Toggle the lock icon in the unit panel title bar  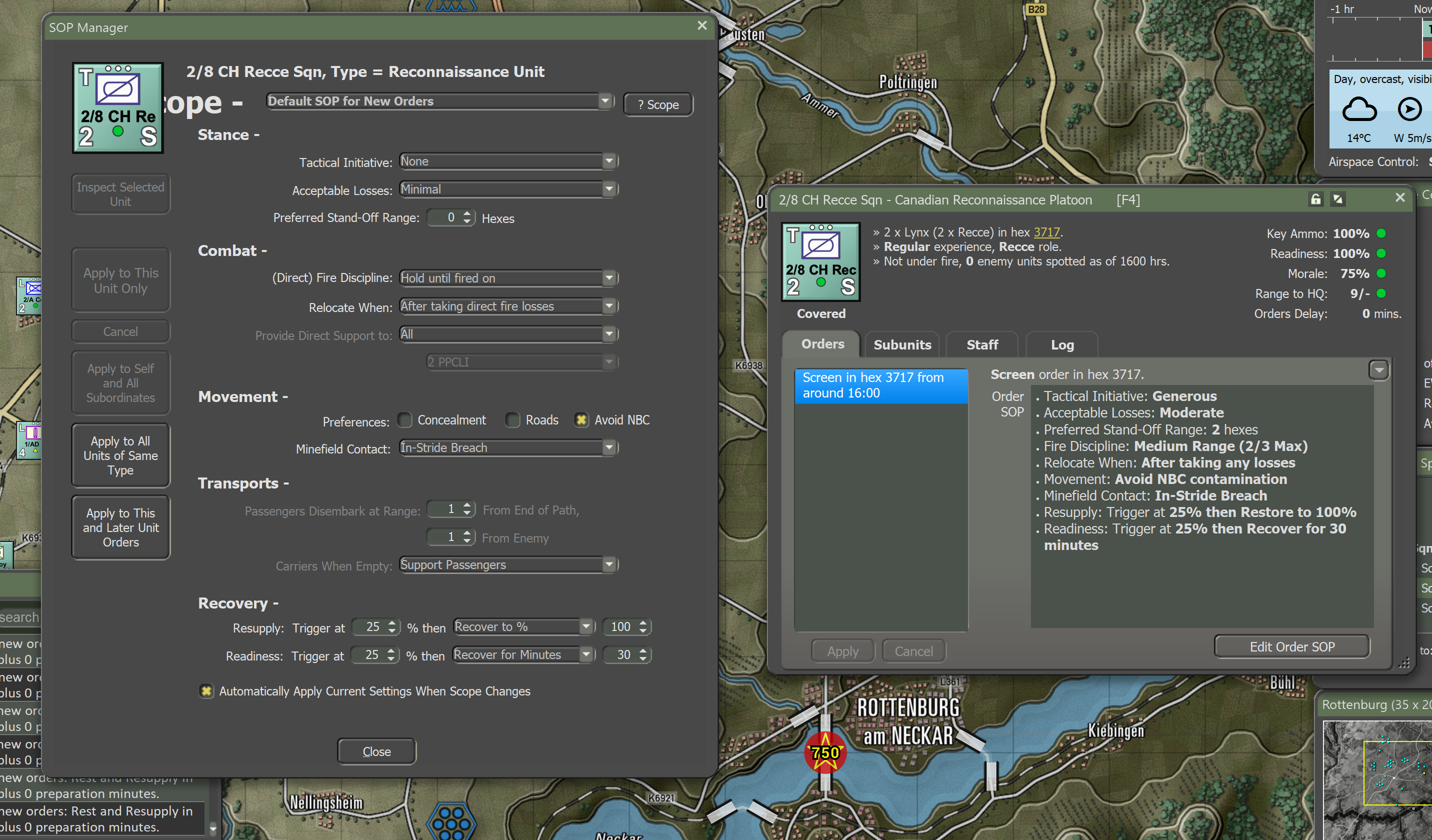tap(1315, 199)
